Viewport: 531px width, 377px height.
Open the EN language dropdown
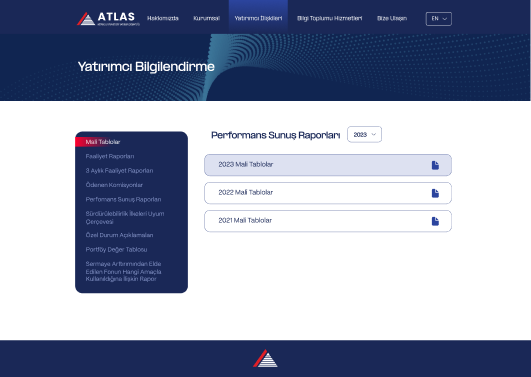tap(439, 19)
